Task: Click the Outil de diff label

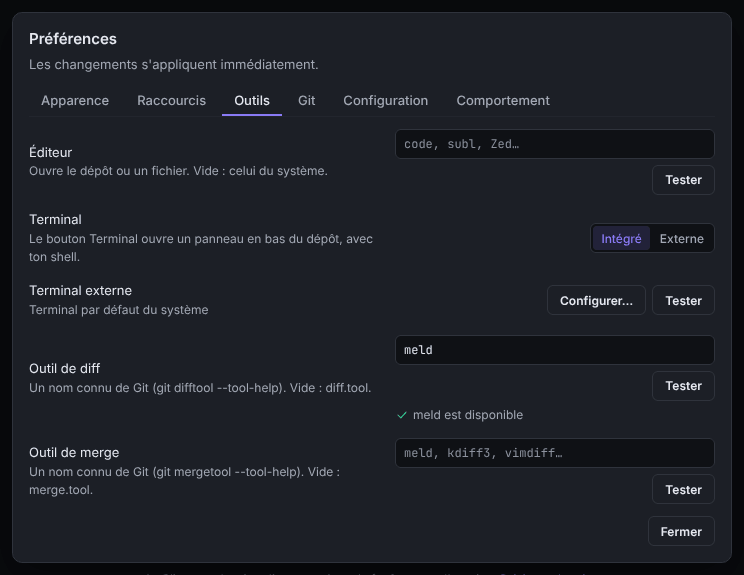Action: click(65, 369)
